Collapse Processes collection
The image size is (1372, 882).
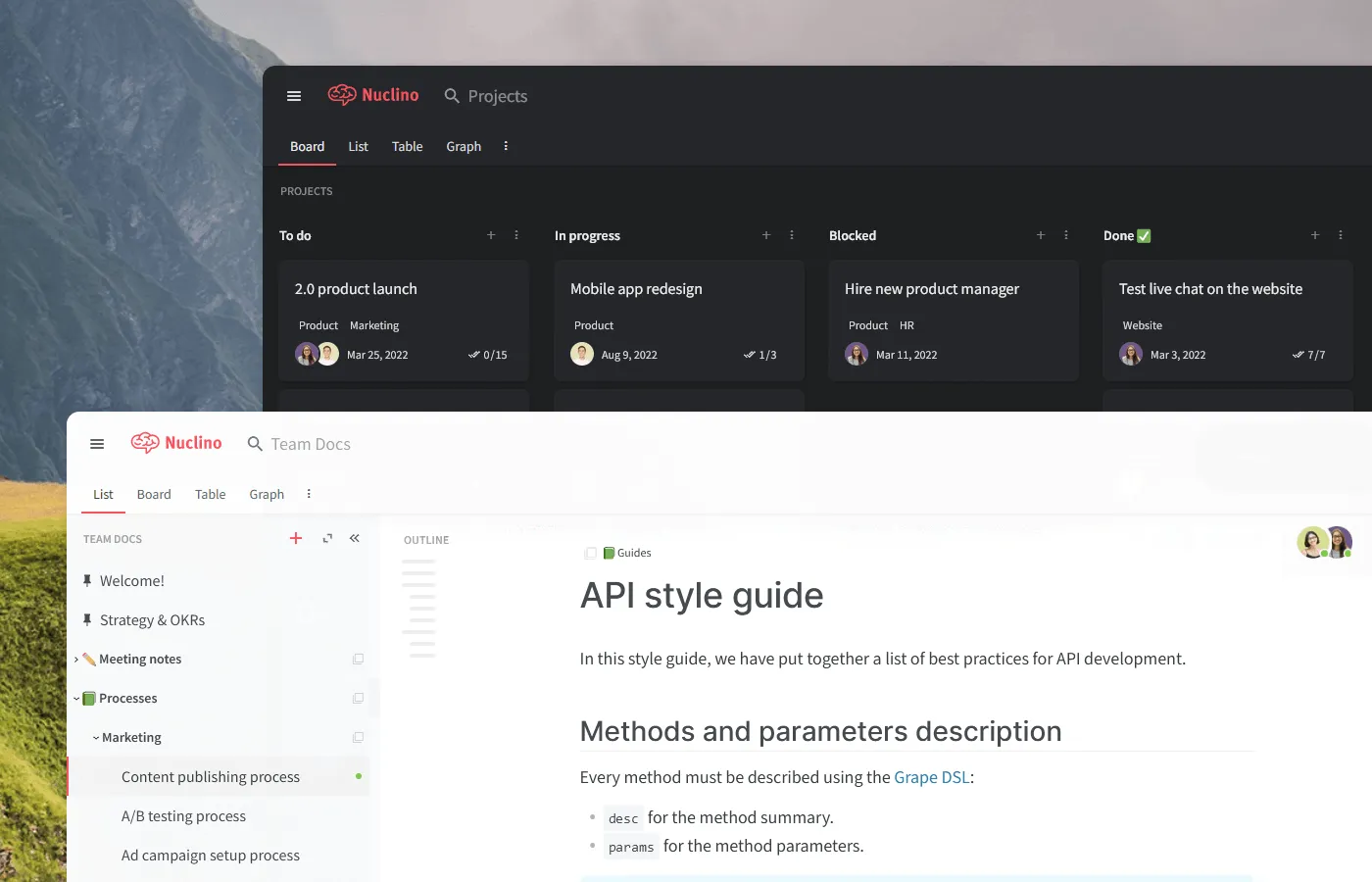tap(76, 699)
